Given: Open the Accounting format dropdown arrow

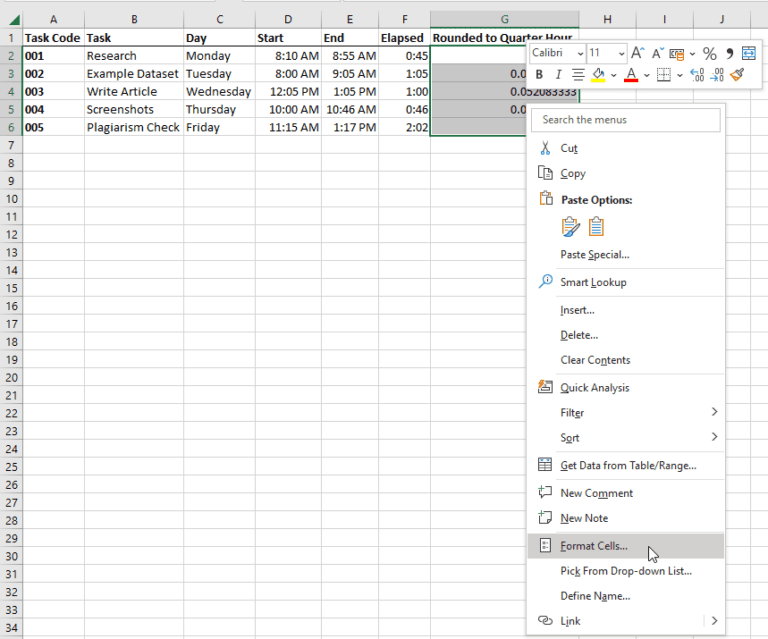Looking at the screenshot, I should point(692,54).
